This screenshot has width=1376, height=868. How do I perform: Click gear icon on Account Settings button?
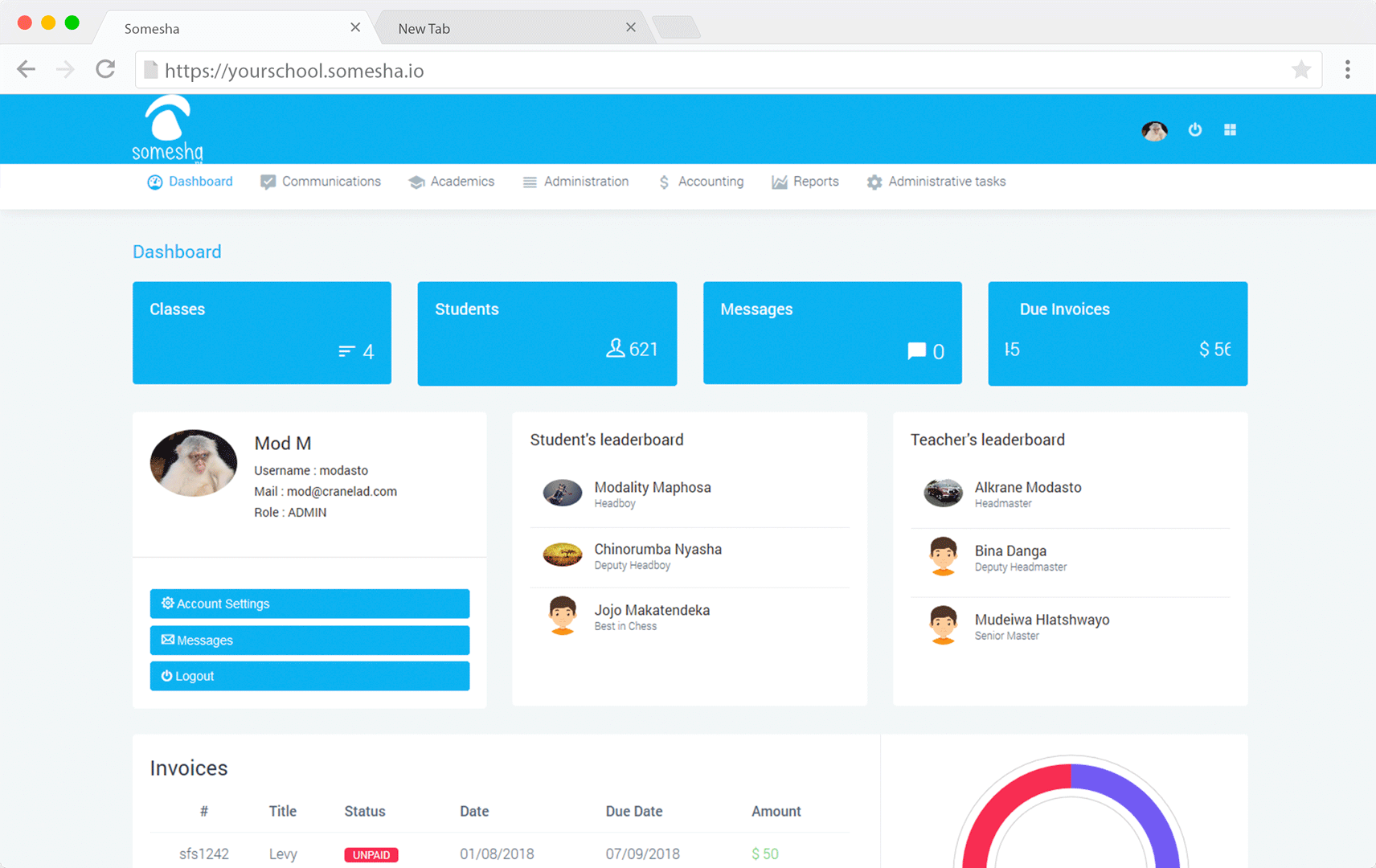click(x=167, y=603)
